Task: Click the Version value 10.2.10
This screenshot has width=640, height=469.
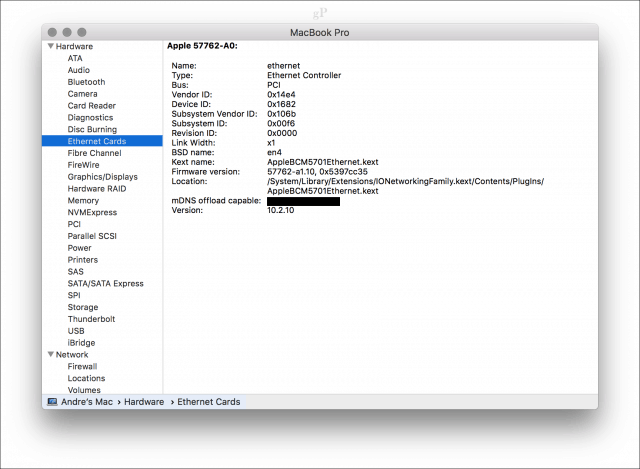Action: [281, 210]
